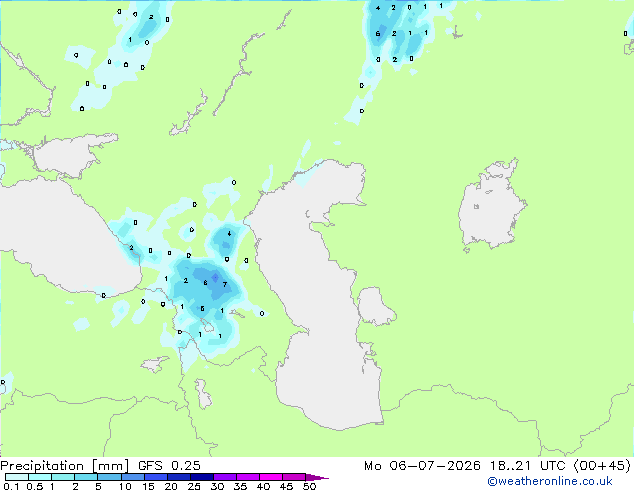Click the 'GFS 0.25' model label
The height and width of the screenshot is (490, 634).
169,466
